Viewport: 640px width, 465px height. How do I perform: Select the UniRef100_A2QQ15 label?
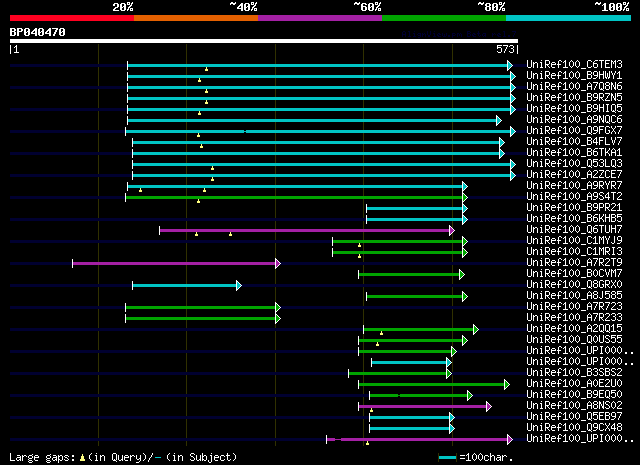574,329
